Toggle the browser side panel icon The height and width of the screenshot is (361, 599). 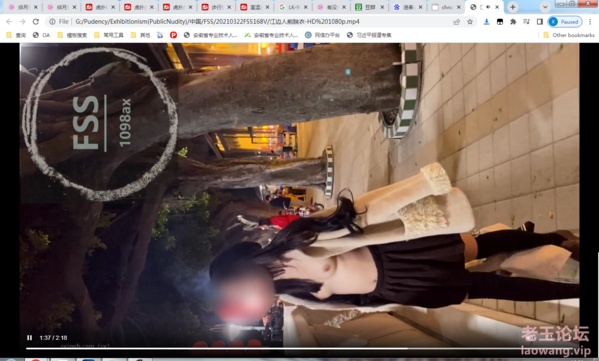click(539, 22)
